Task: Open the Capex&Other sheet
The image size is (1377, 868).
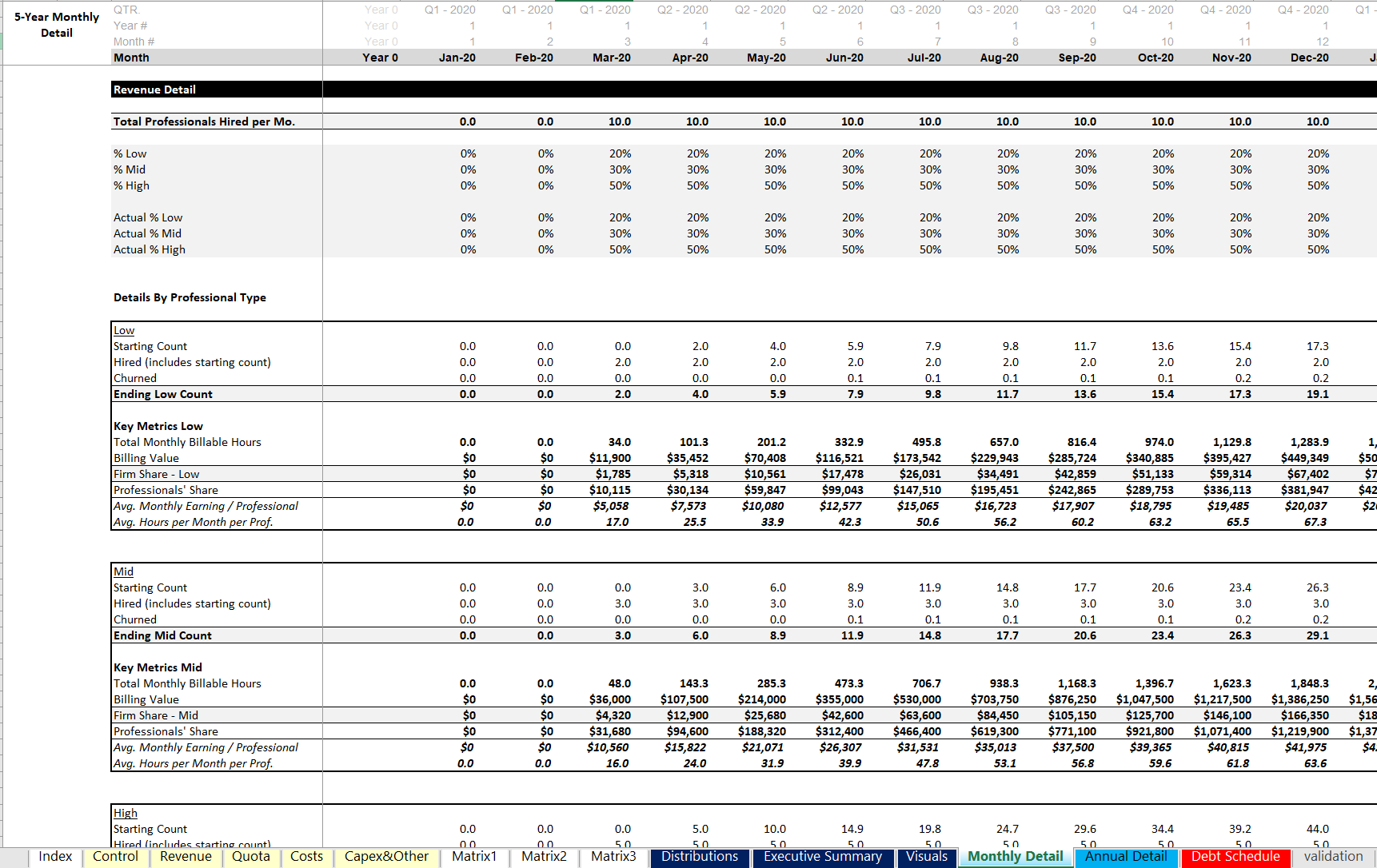Action: click(385, 857)
